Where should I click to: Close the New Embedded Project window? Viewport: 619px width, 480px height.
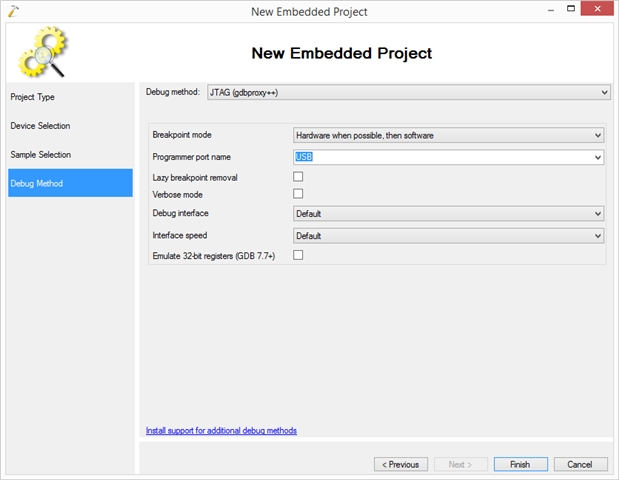pyautogui.click(x=596, y=10)
